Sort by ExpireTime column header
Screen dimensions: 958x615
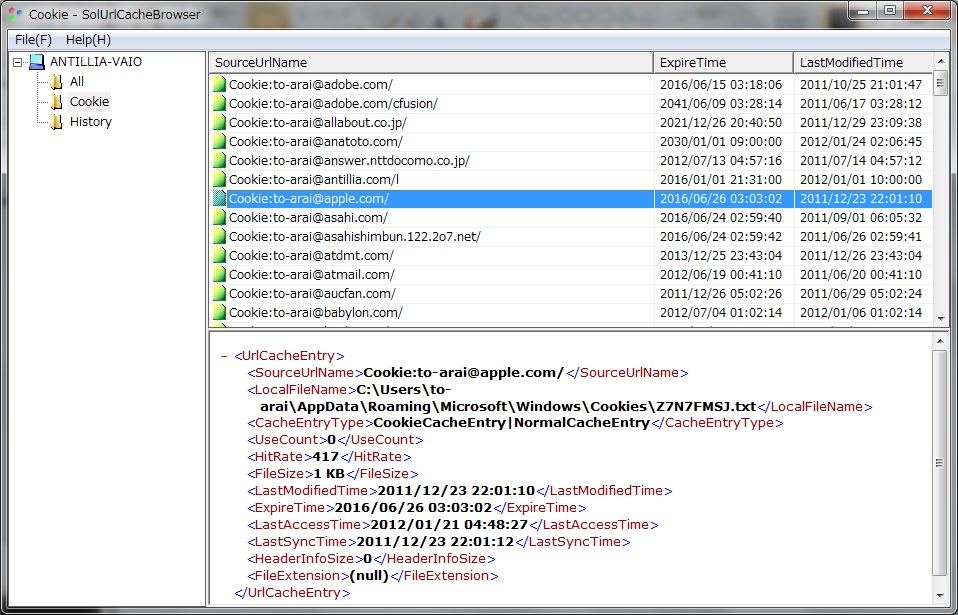pyautogui.click(x=723, y=63)
